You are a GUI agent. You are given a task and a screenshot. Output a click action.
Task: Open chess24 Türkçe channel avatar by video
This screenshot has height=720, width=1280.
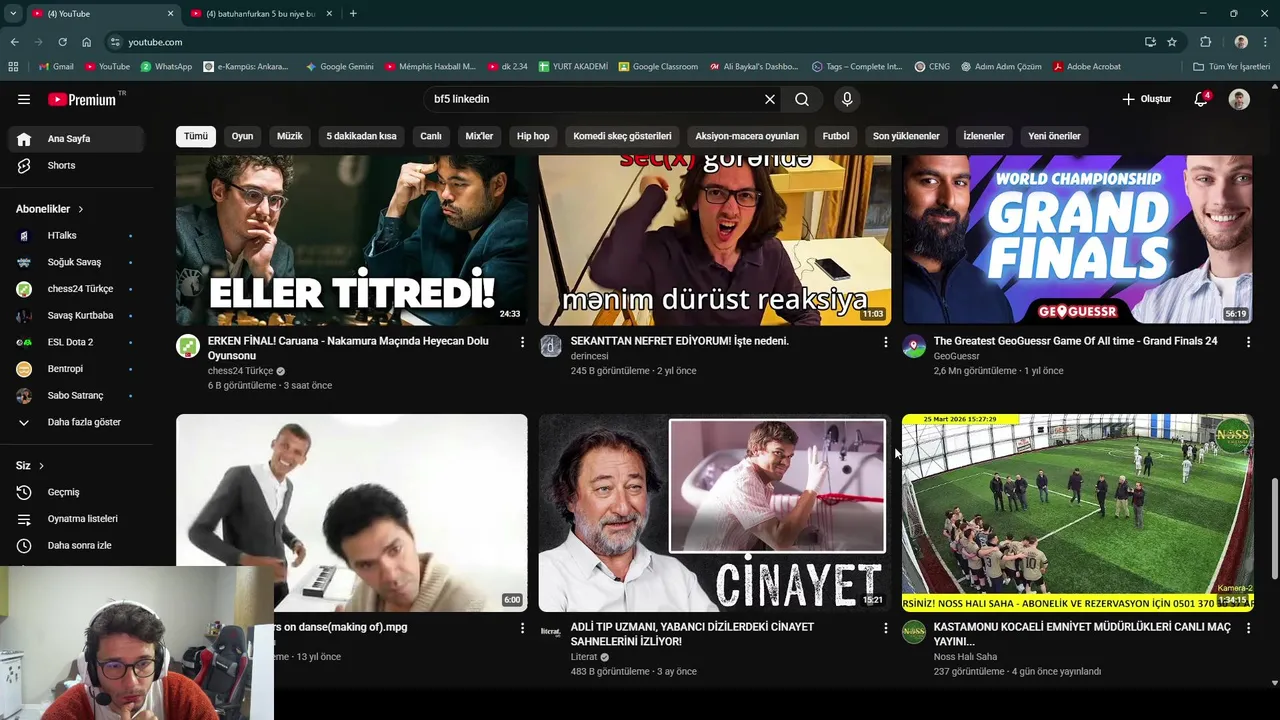point(188,346)
